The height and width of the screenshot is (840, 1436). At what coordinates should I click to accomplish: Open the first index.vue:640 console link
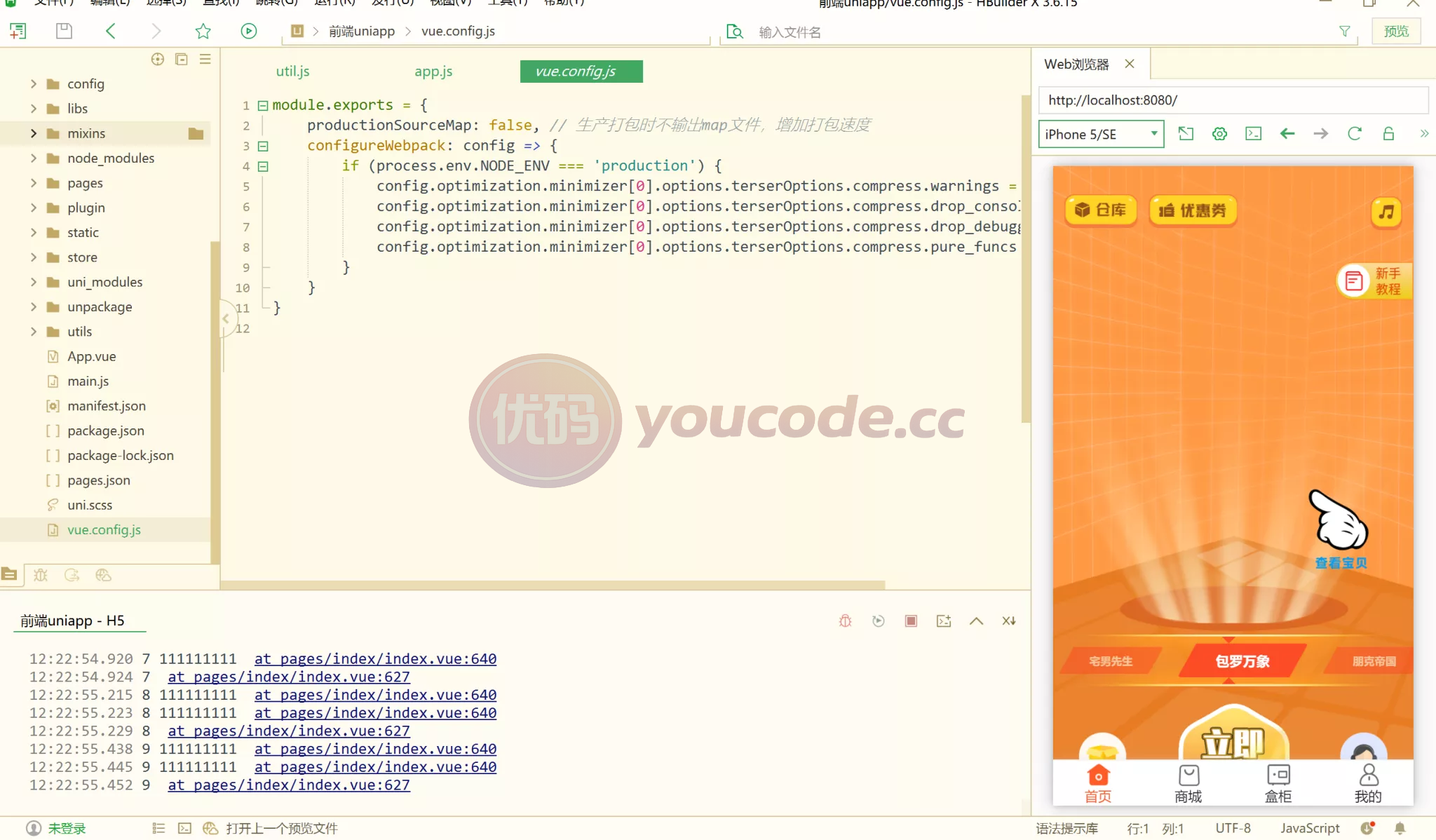click(x=375, y=658)
